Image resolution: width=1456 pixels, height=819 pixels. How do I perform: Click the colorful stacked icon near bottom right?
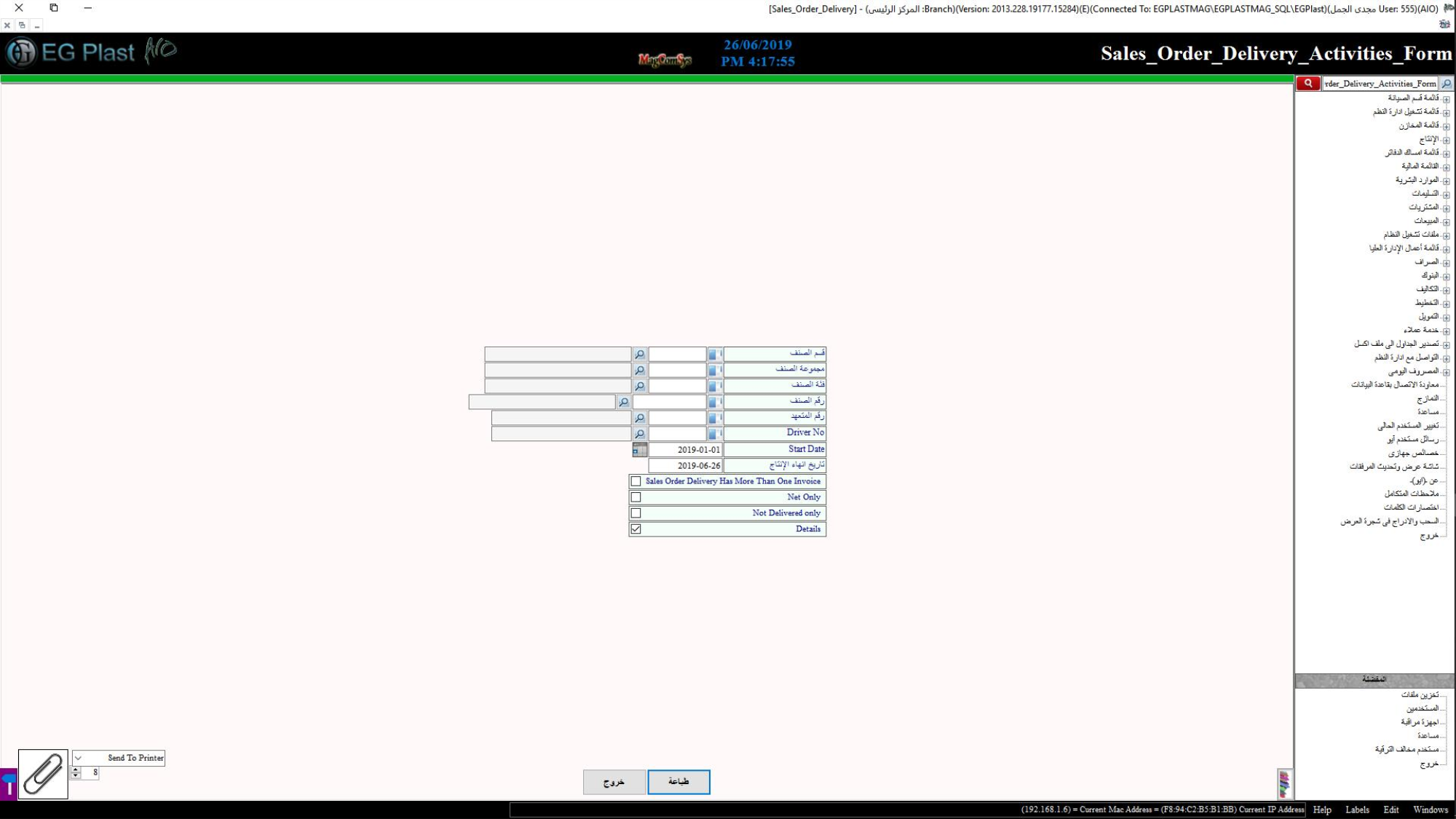pos(1285,784)
